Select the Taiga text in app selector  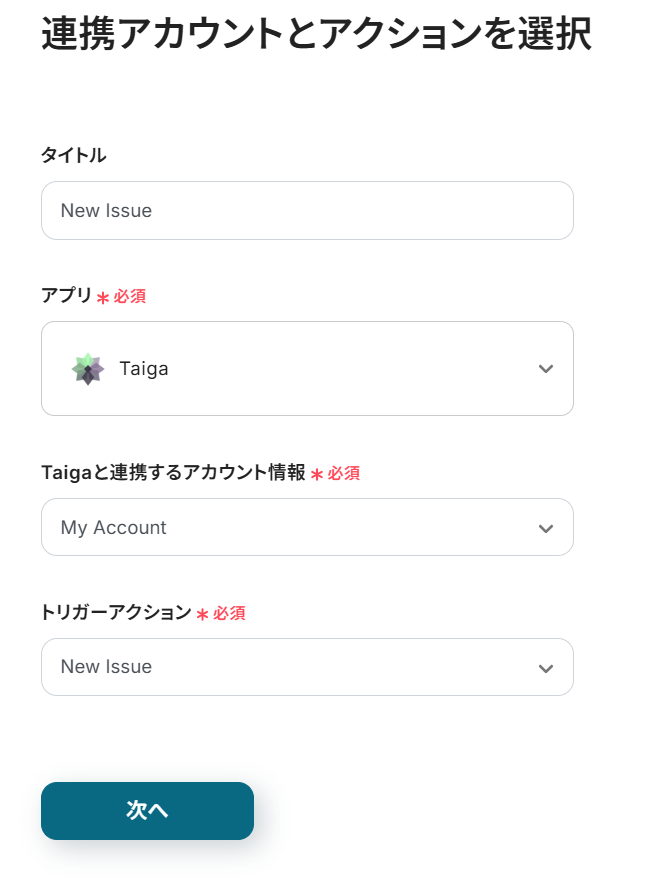144,369
